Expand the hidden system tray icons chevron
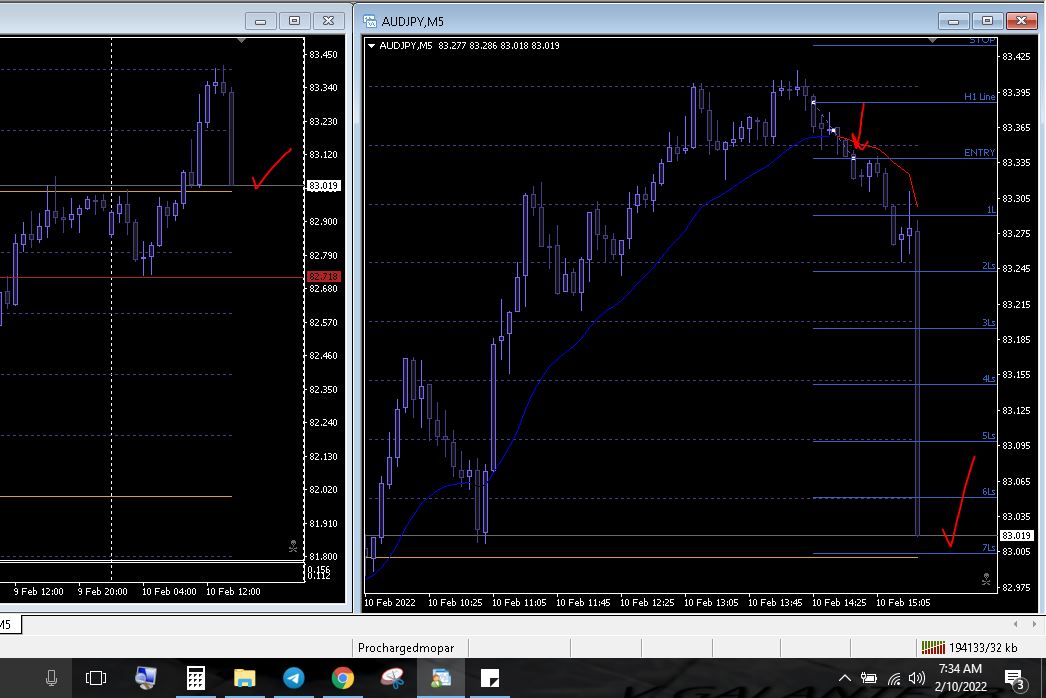This screenshot has height=698, width=1046. (x=844, y=679)
